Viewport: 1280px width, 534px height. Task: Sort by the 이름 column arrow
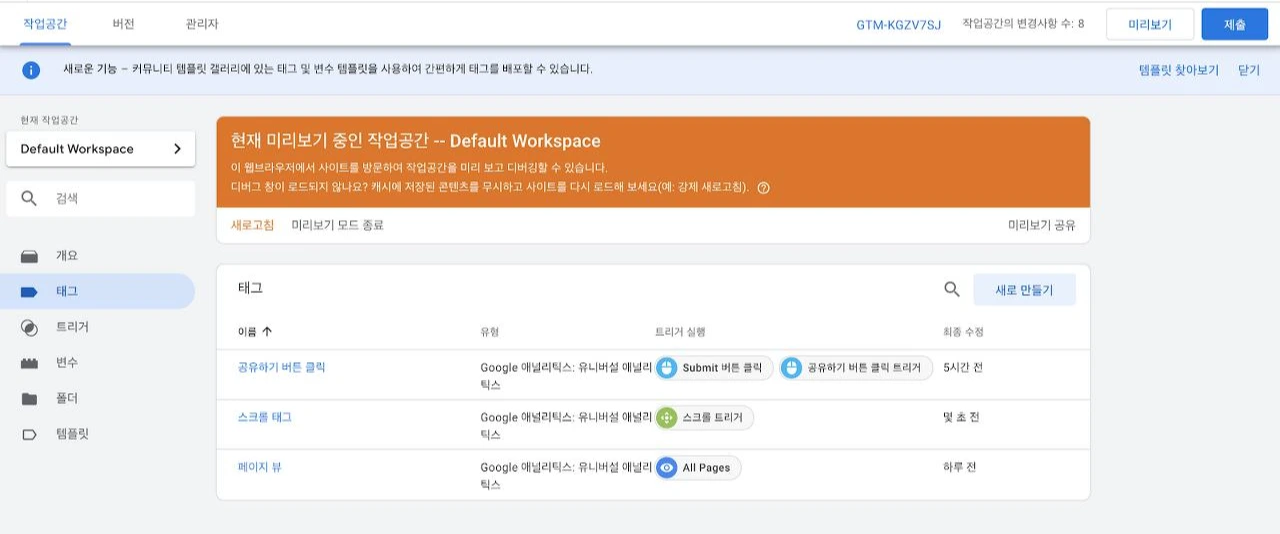[x=267, y=332]
